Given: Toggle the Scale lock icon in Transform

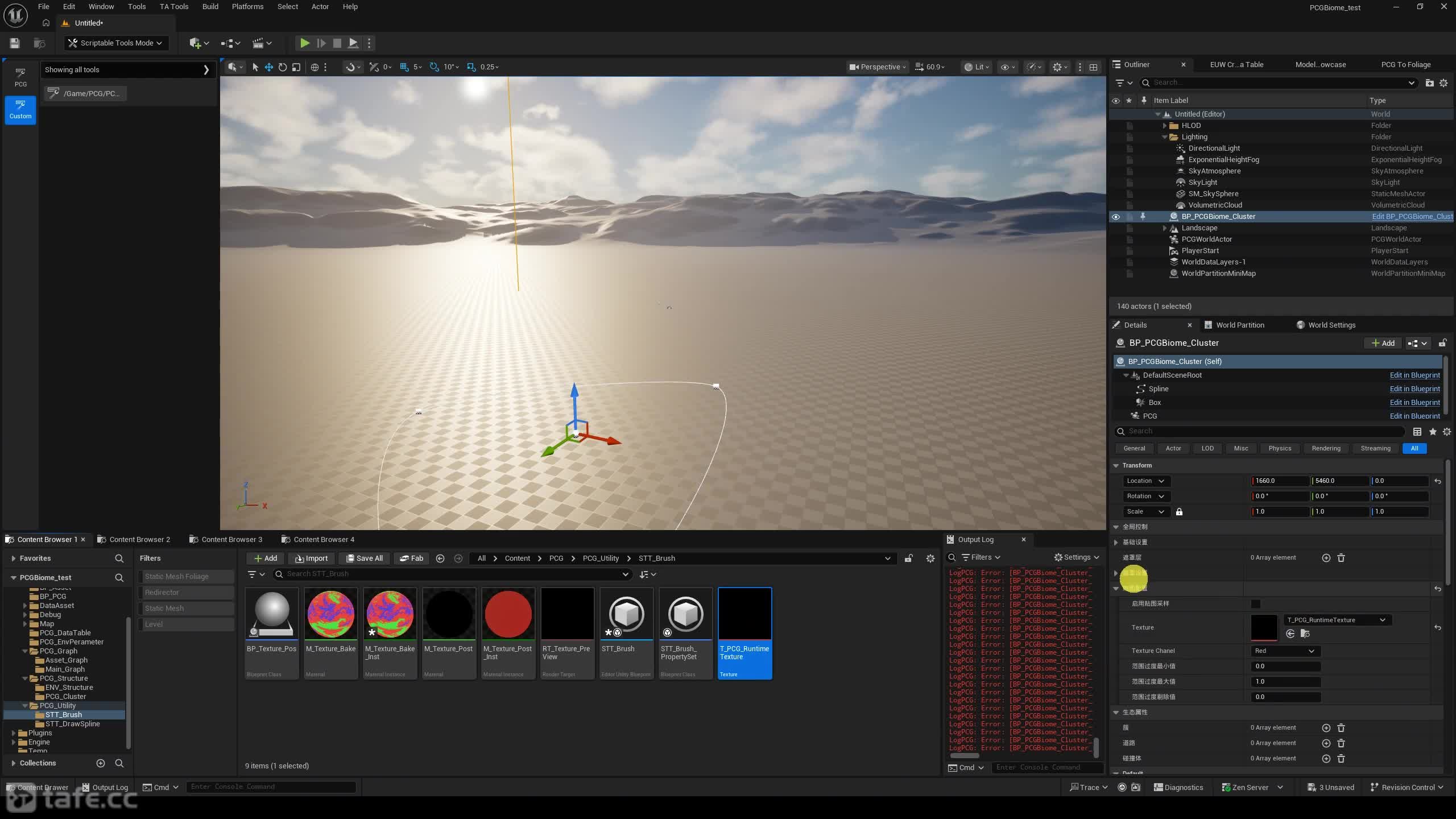Looking at the screenshot, I should point(1179,512).
